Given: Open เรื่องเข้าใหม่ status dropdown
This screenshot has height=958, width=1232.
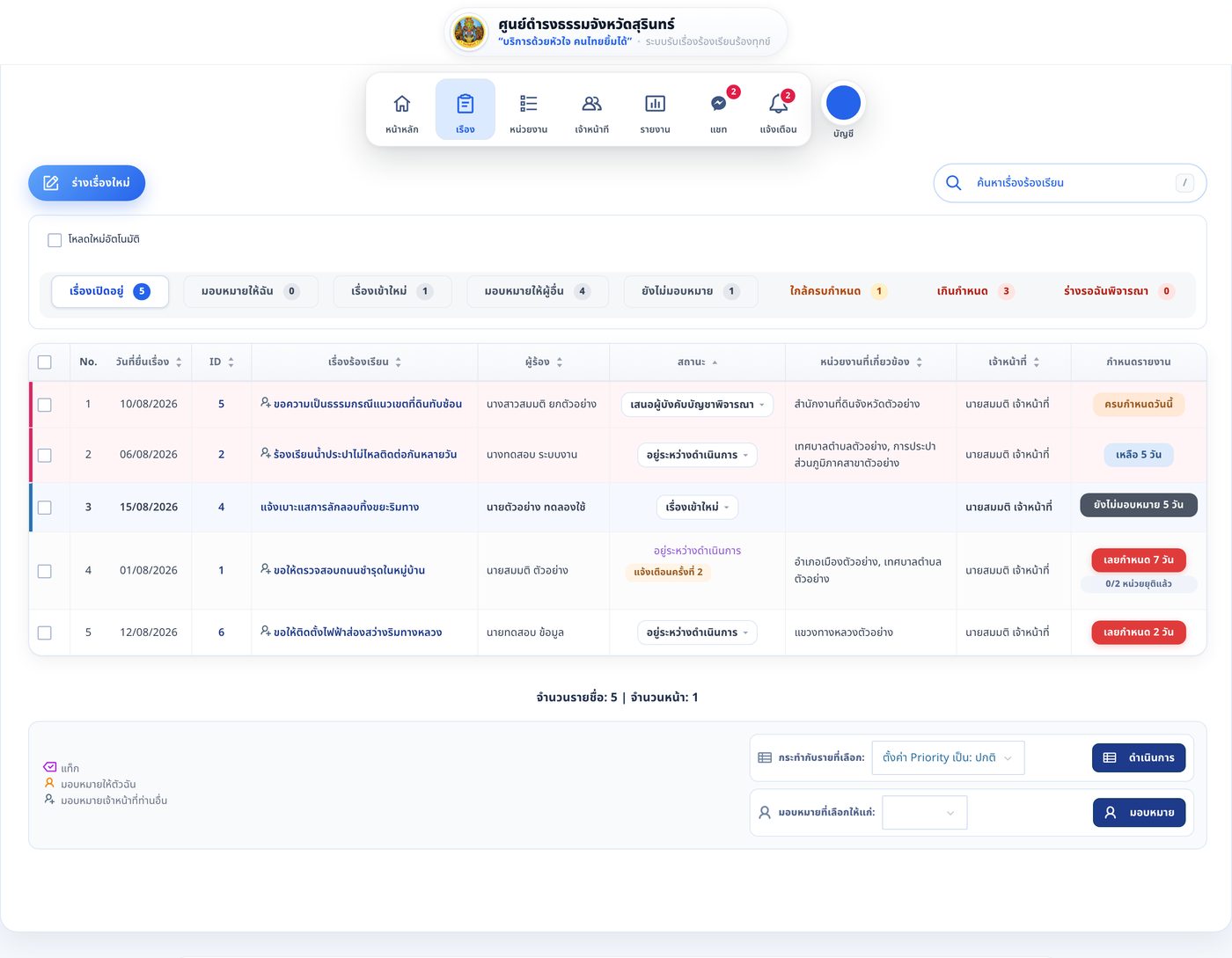Looking at the screenshot, I should 697,507.
